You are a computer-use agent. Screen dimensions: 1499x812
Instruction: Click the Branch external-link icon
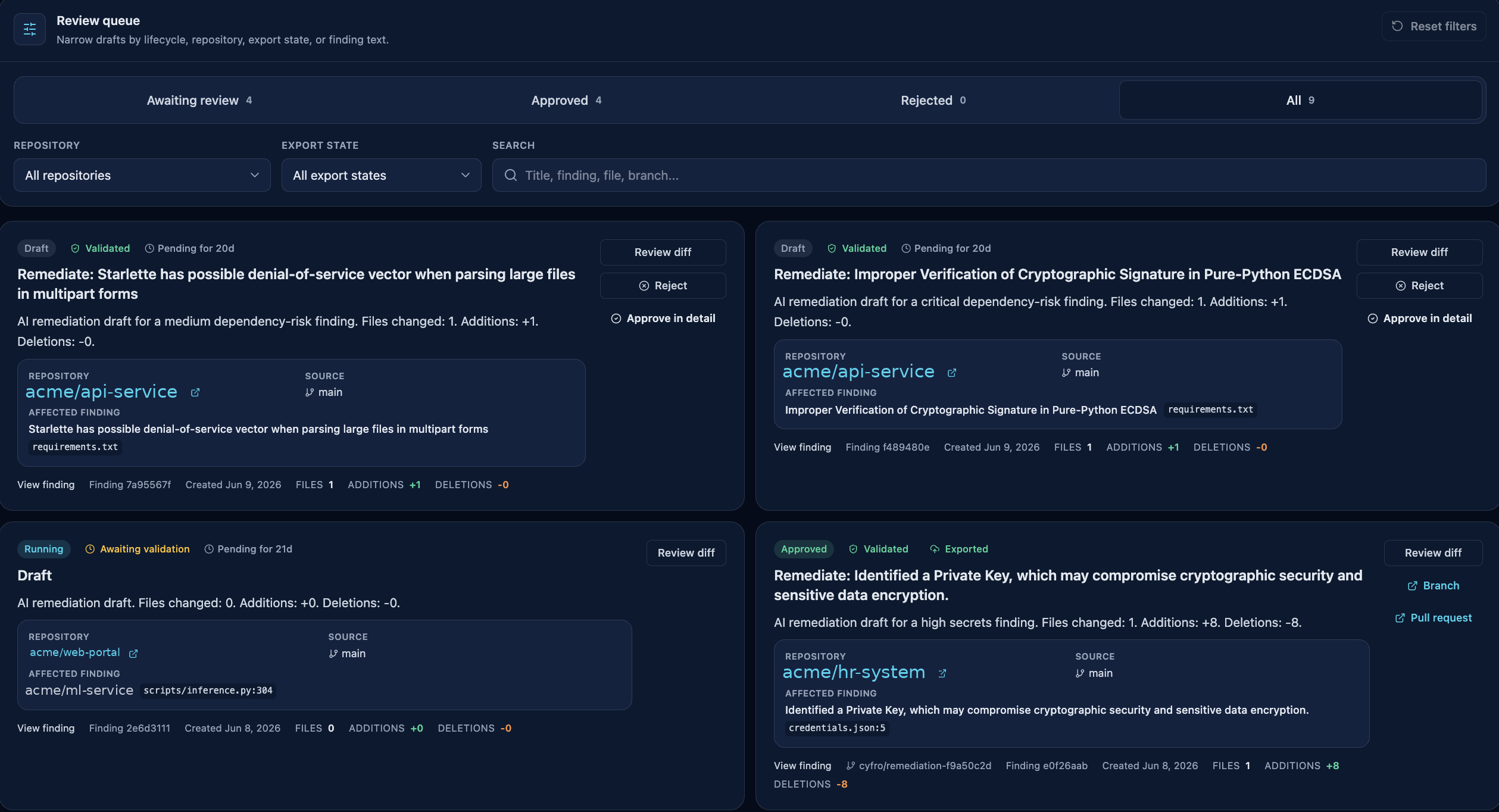coord(1412,586)
